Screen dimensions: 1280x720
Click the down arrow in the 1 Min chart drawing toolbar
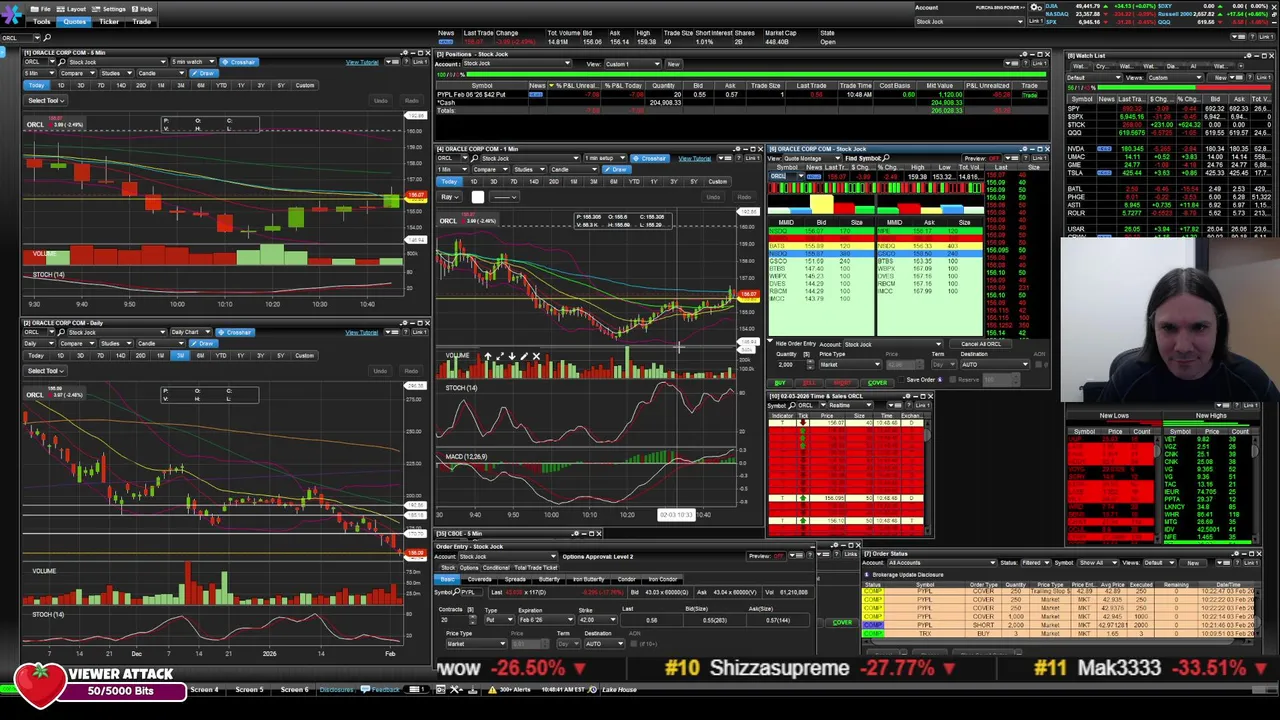pyautogui.click(x=512, y=356)
